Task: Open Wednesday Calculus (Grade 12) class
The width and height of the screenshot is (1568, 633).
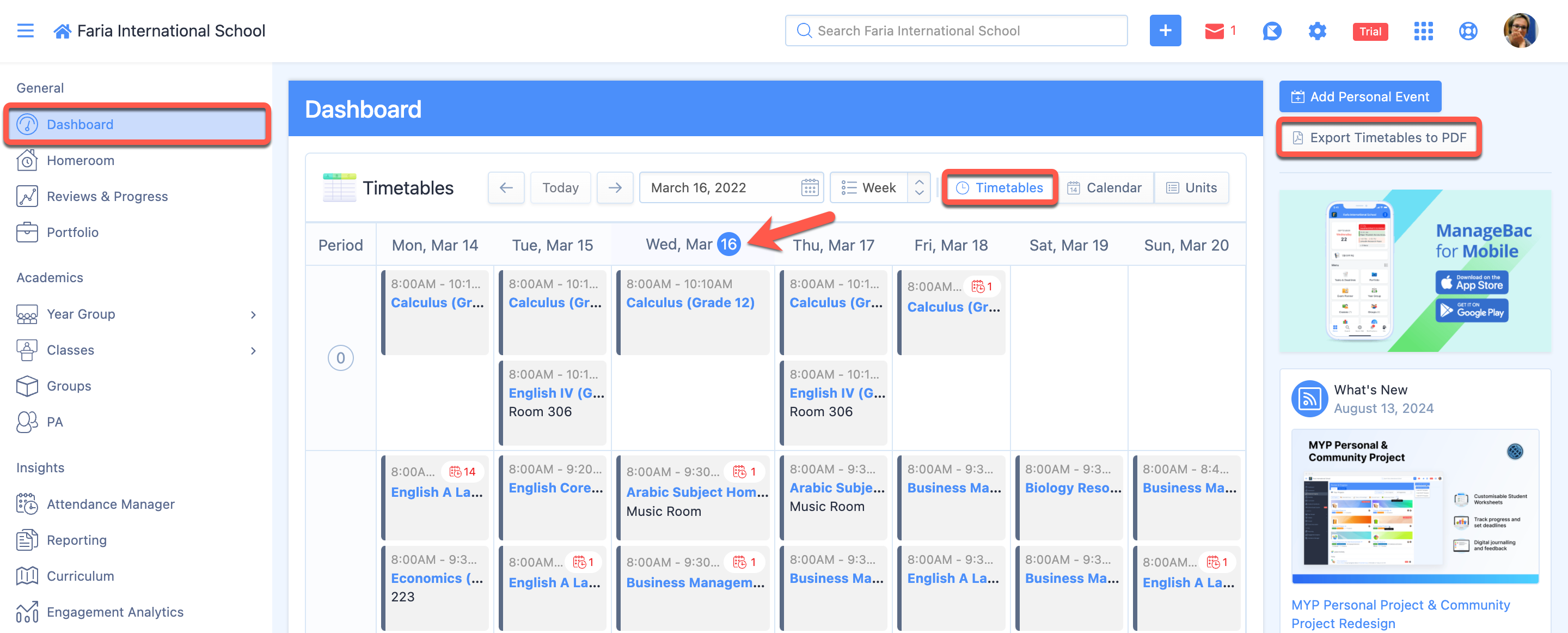Action: point(692,312)
